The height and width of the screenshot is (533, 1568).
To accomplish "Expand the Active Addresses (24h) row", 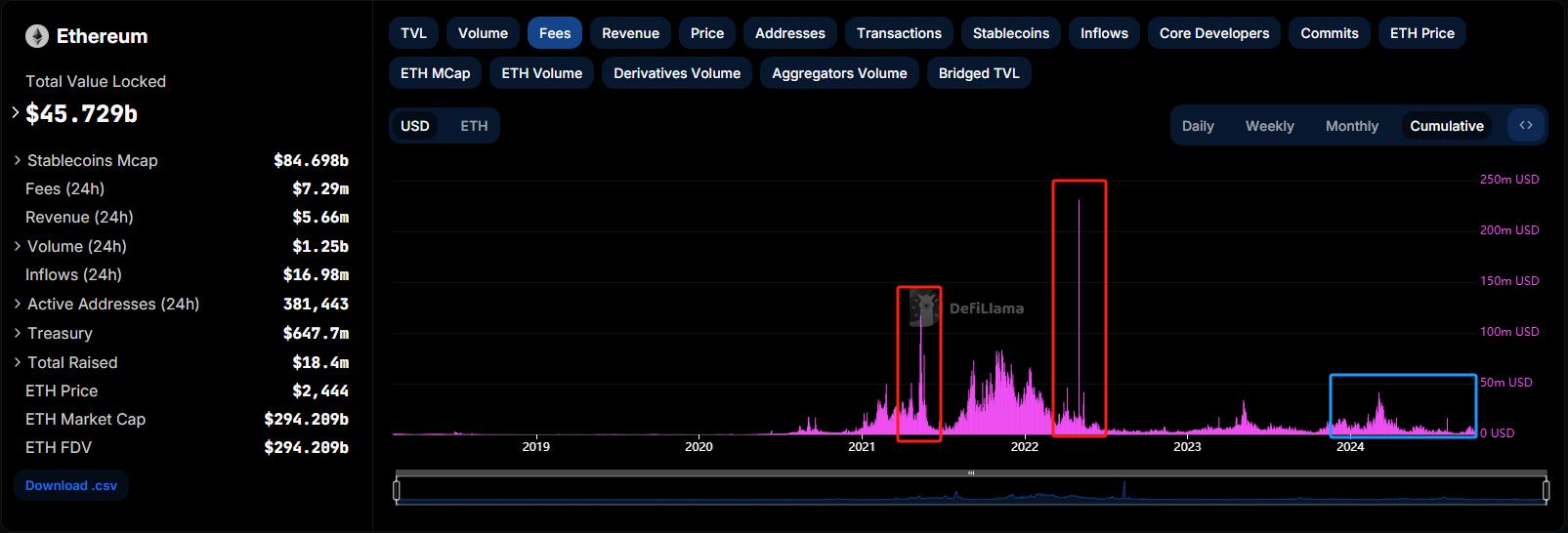I will tap(18, 305).
